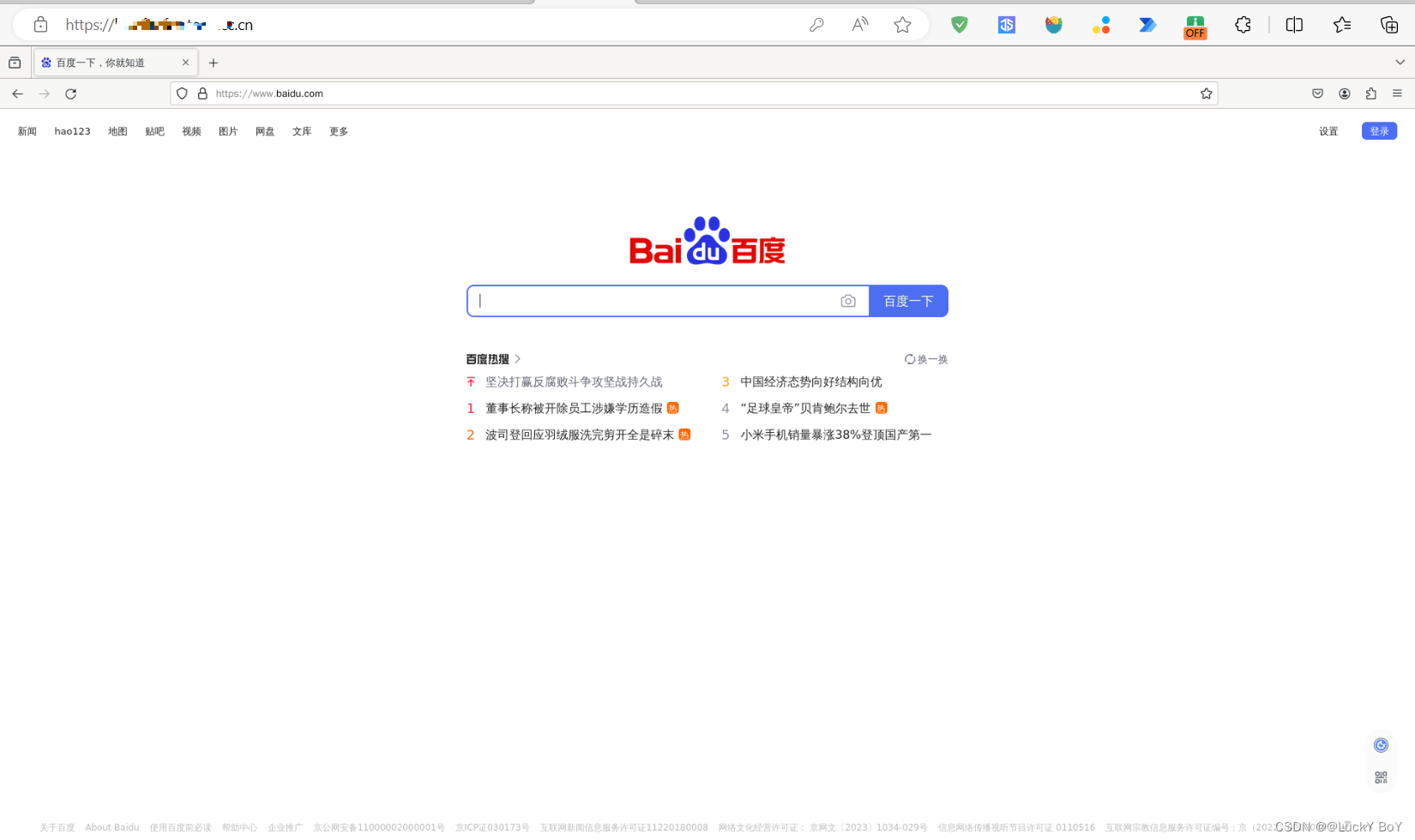Image resolution: width=1415 pixels, height=840 pixels.
Task: Open hot search "足球皇帝"贝肯鲍尔去世
Action: (805, 409)
